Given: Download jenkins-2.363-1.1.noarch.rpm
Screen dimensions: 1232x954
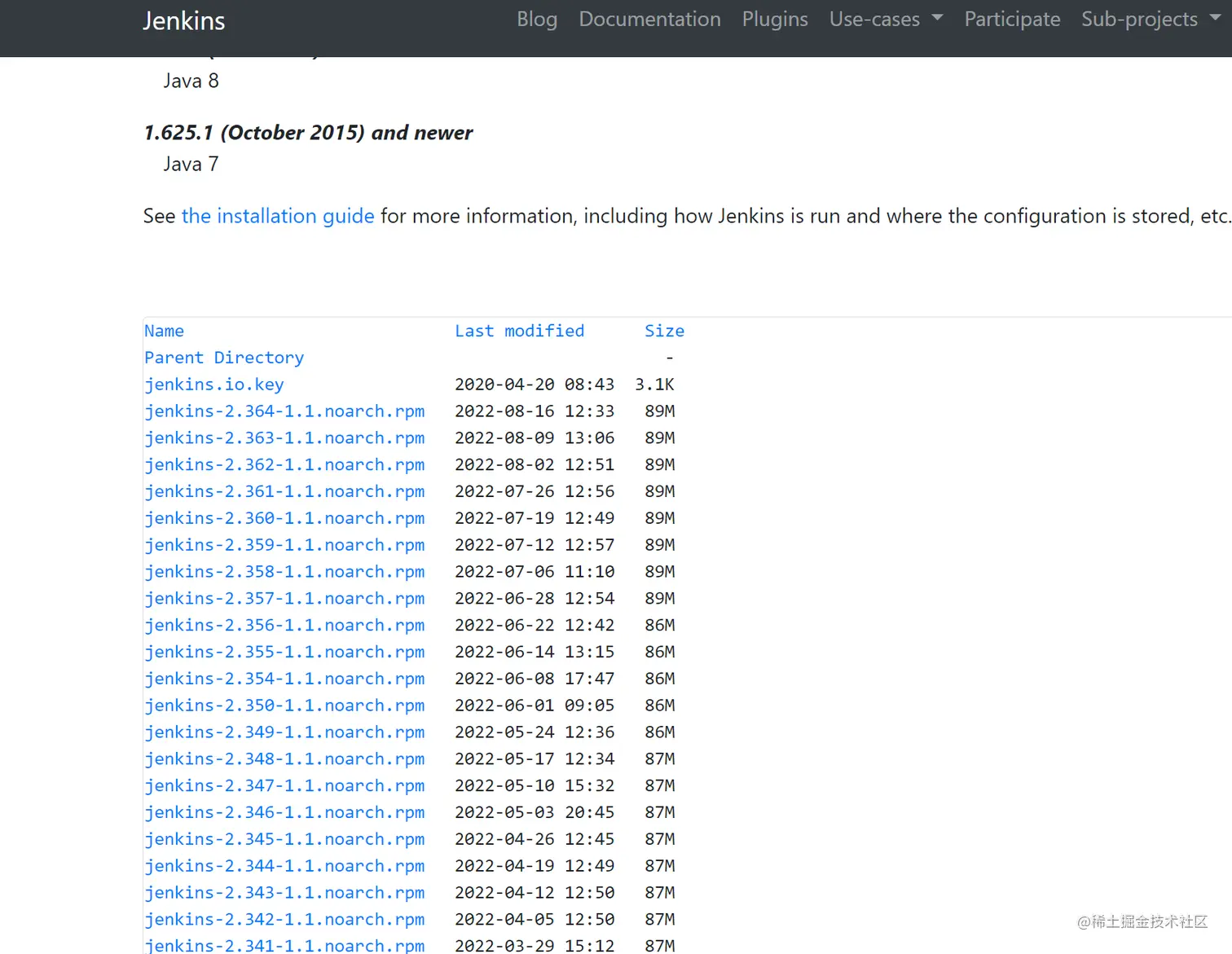Looking at the screenshot, I should point(284,438).
